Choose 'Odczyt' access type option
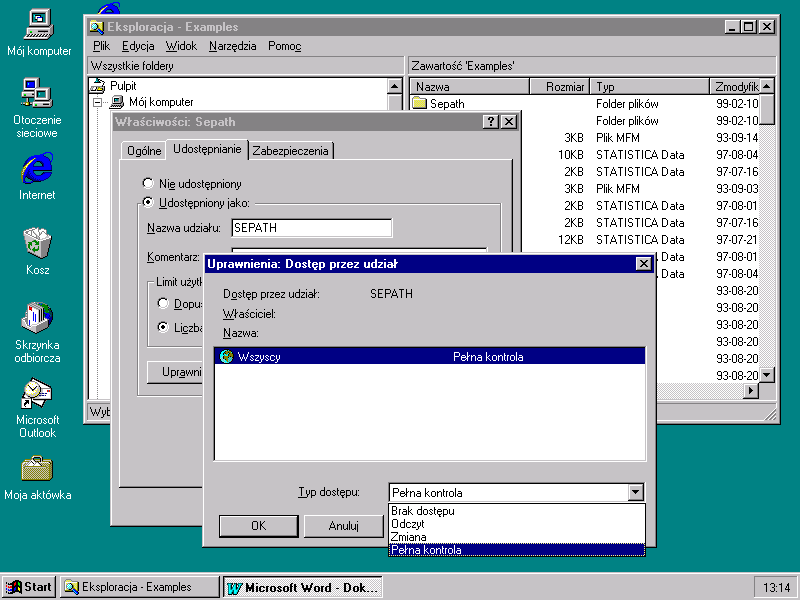The width and height of the screenshot is (800, 600). click(x=408, y=524)
